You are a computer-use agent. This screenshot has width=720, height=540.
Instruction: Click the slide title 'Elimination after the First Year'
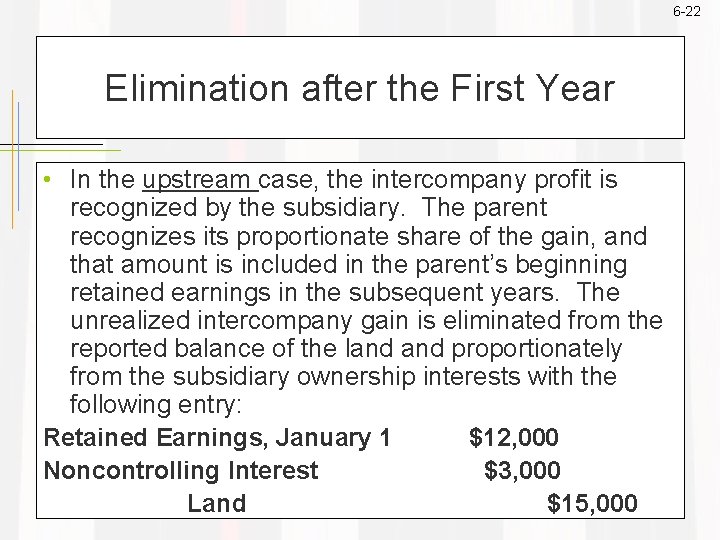(x=360, y=88)
